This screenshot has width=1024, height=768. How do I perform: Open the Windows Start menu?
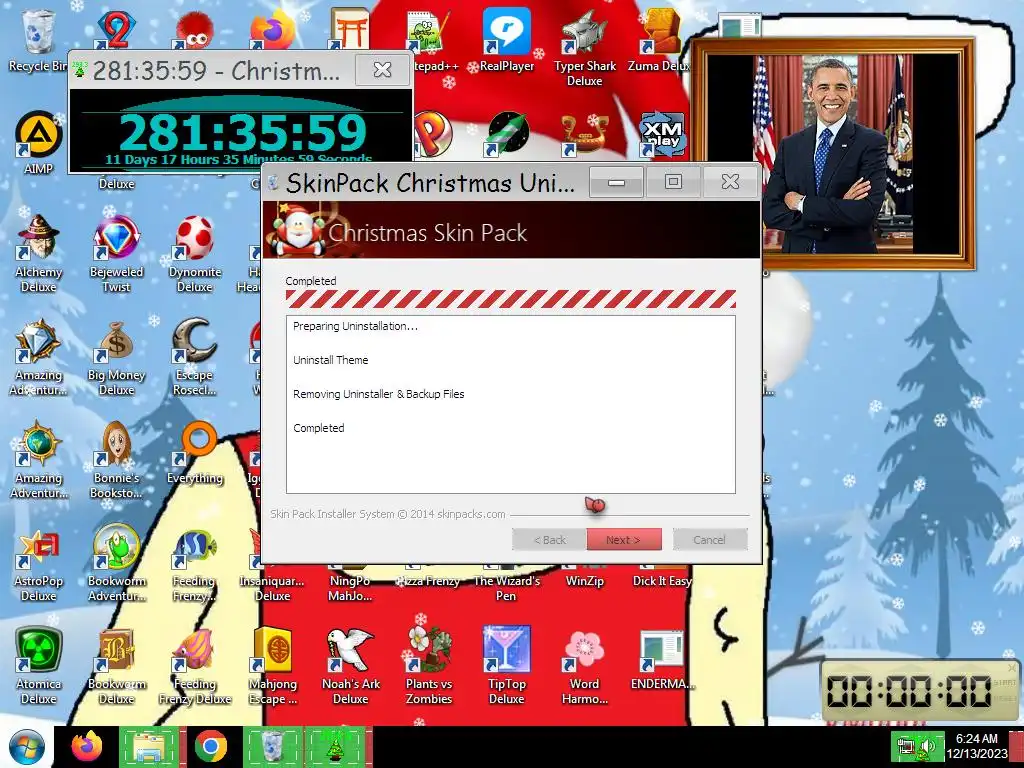click(26, 747)
